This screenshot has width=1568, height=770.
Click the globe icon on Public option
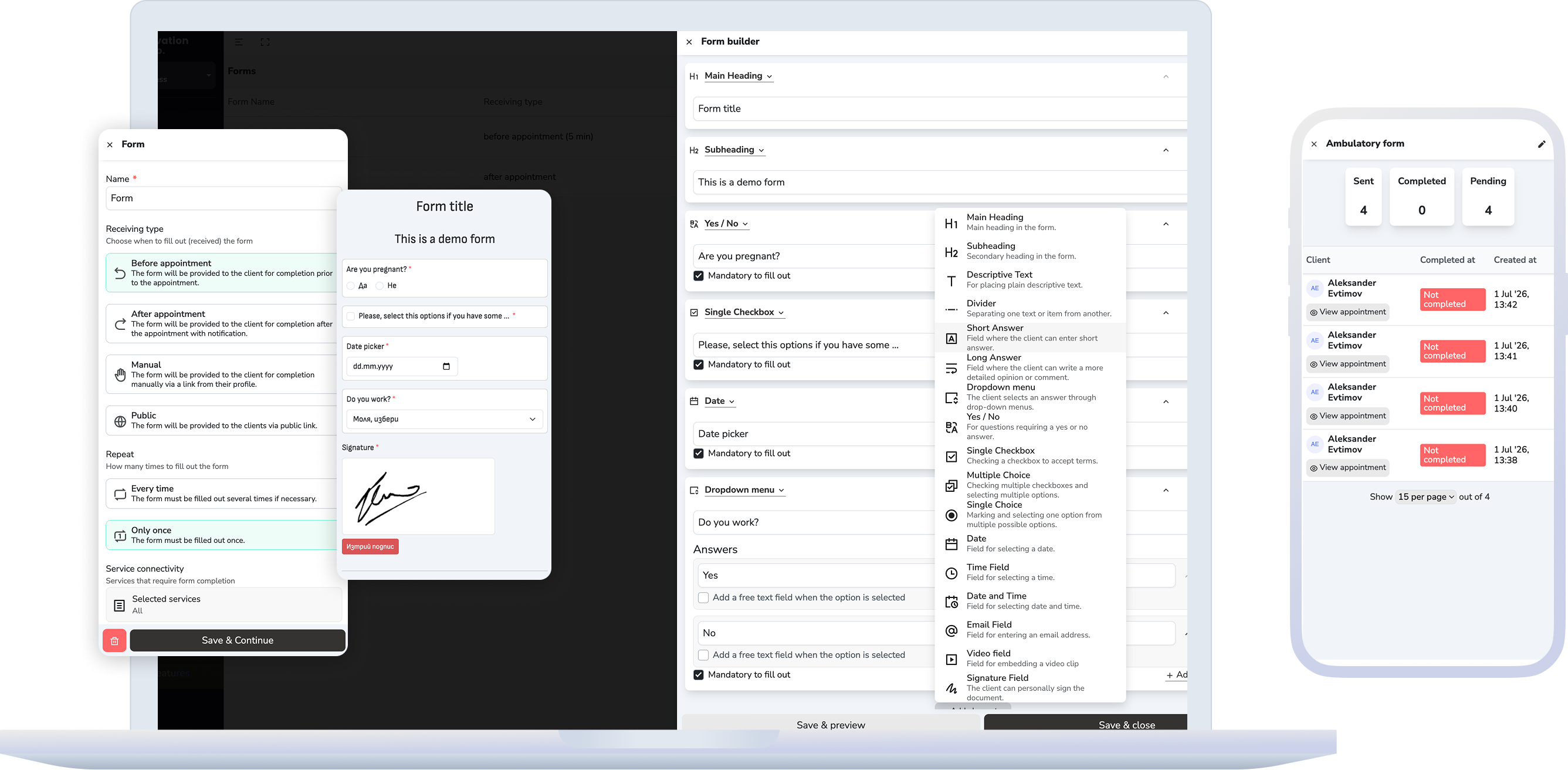[120, 421]
